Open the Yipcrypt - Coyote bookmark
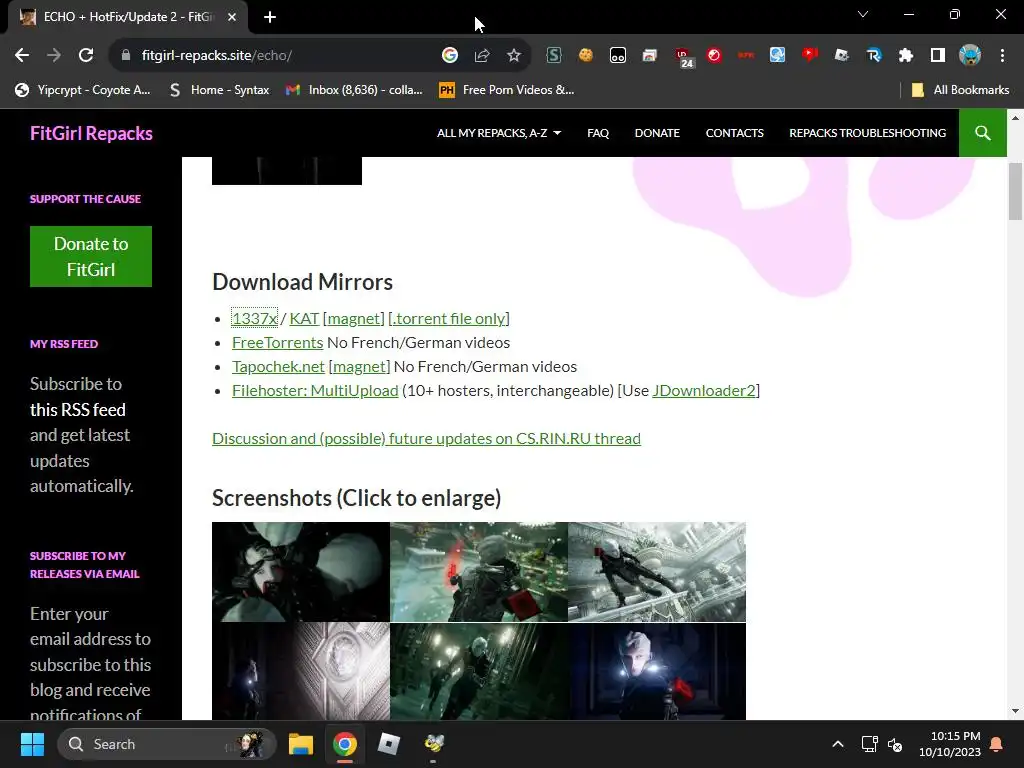1024x768 pixels. 83,90
